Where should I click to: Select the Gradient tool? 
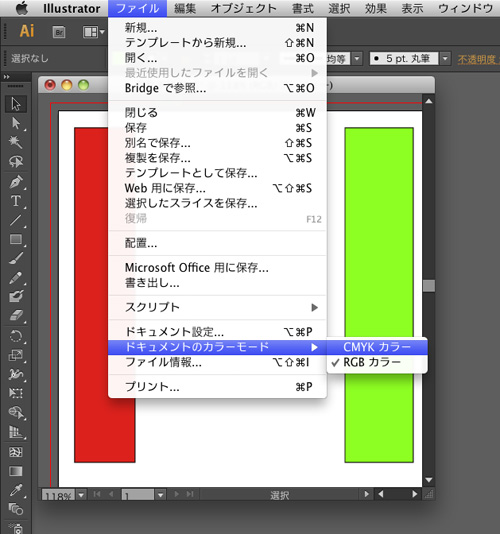(x=16, y=471)
